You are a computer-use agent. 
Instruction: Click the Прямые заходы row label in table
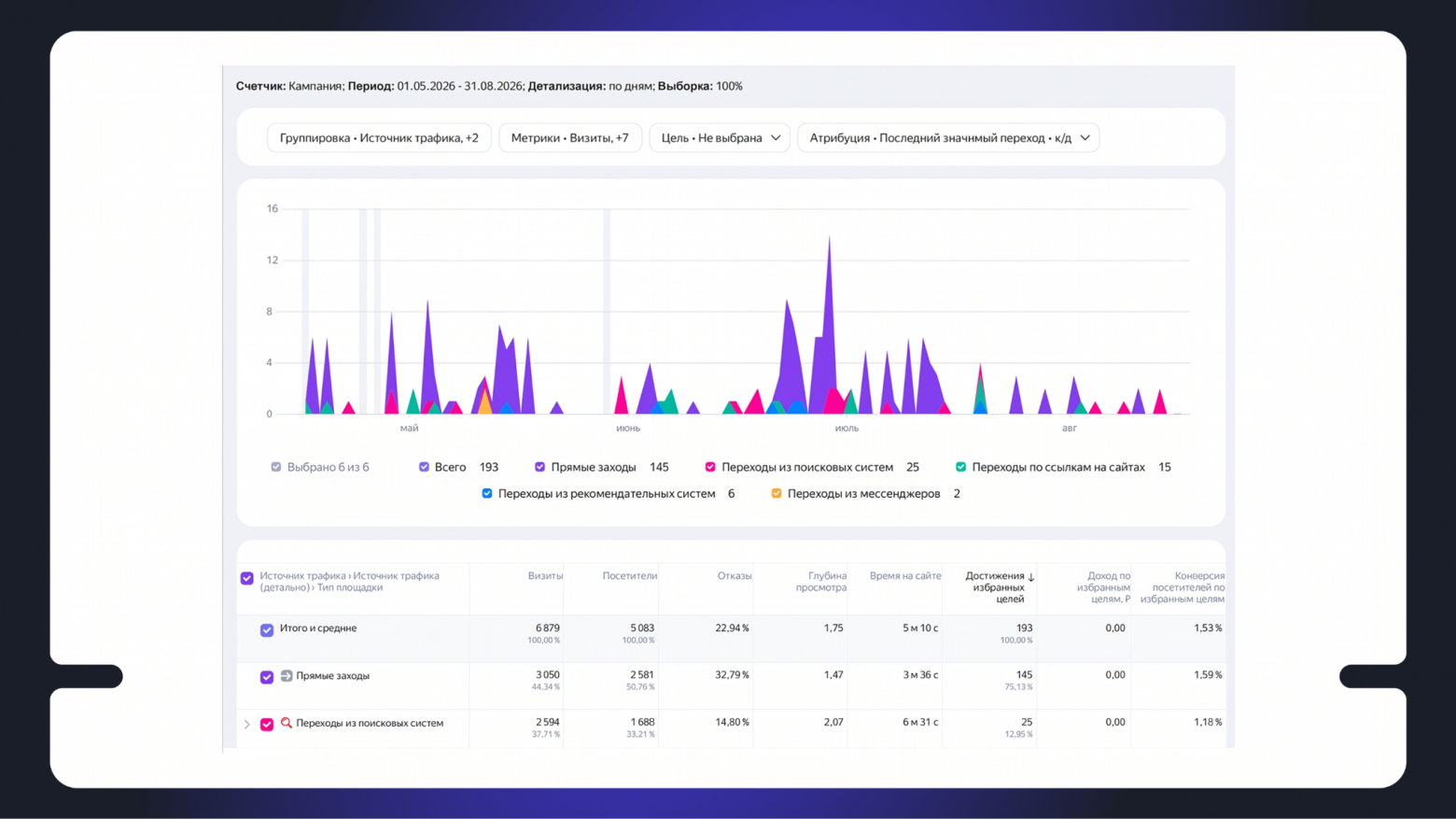click(332, 676)
